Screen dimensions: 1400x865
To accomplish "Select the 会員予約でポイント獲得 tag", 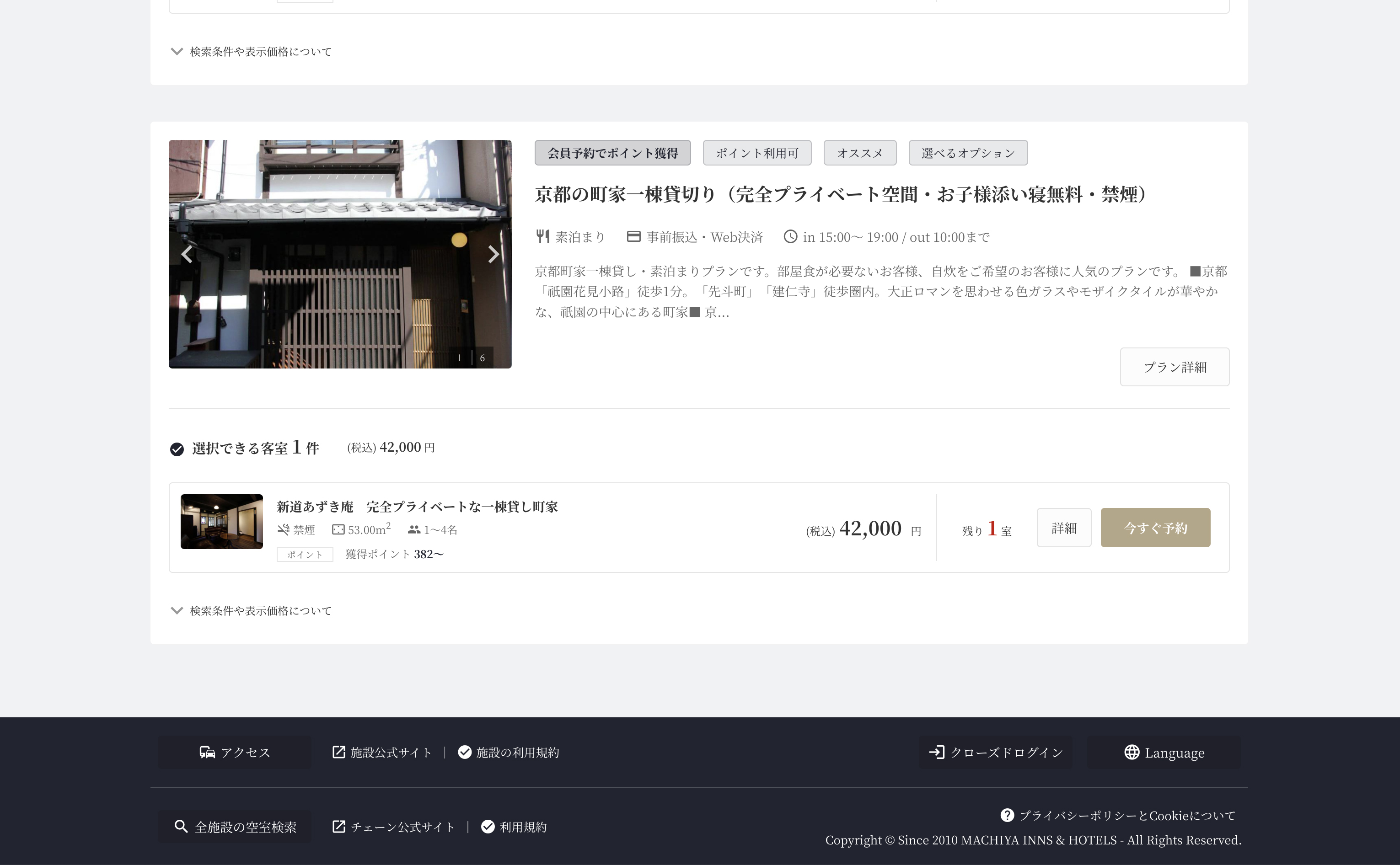I will 612,153.
